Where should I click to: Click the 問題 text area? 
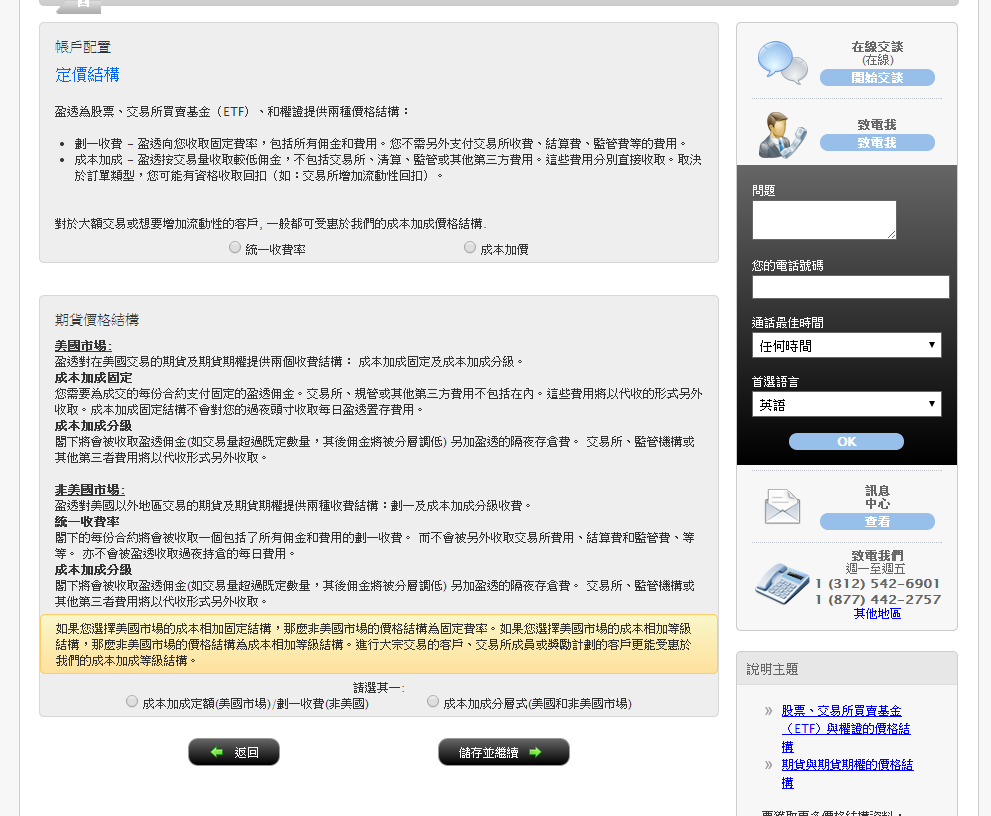point(824,220)
